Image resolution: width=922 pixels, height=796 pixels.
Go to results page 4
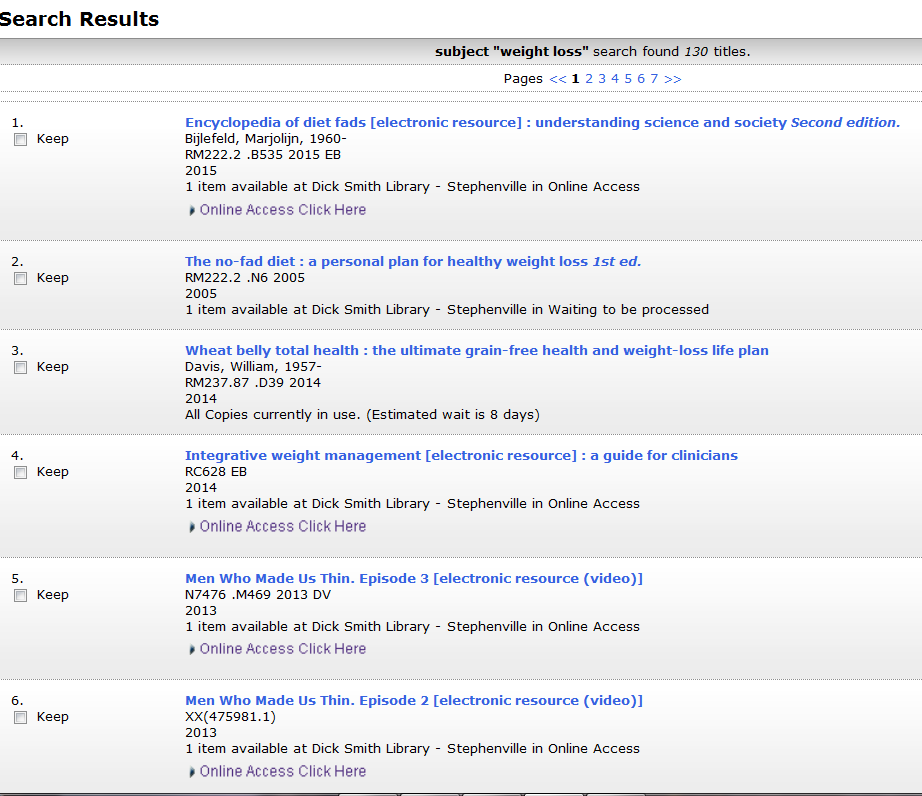(614, 79)
